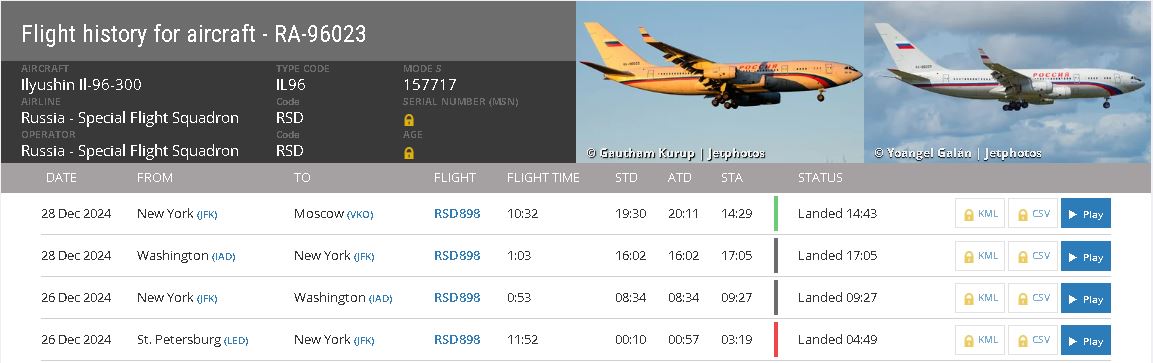Screen dimensions: 1153x363
Task: Download CSV for the Washington to New York flight
Action: coord(1032,256)
